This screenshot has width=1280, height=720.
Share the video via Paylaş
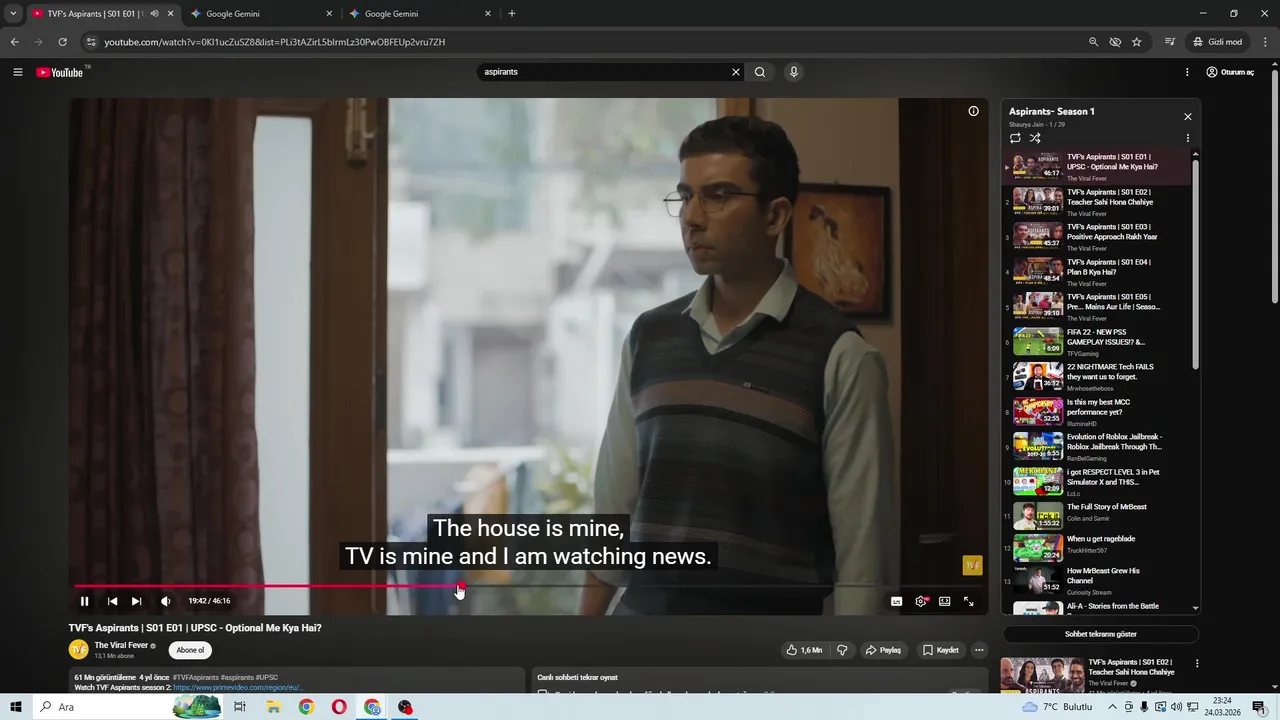pyautogui.click(x=884, y=650)
